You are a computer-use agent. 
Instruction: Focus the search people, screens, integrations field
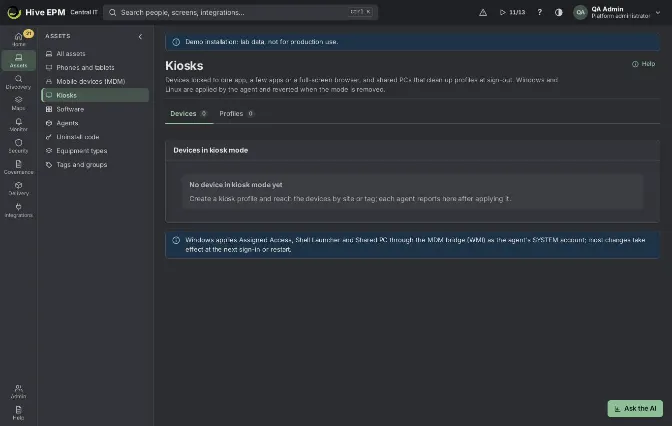(x=240, y=12)
